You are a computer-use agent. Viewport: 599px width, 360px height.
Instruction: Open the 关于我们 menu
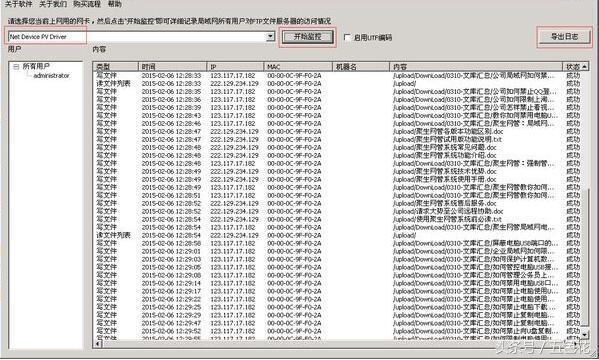53,4
